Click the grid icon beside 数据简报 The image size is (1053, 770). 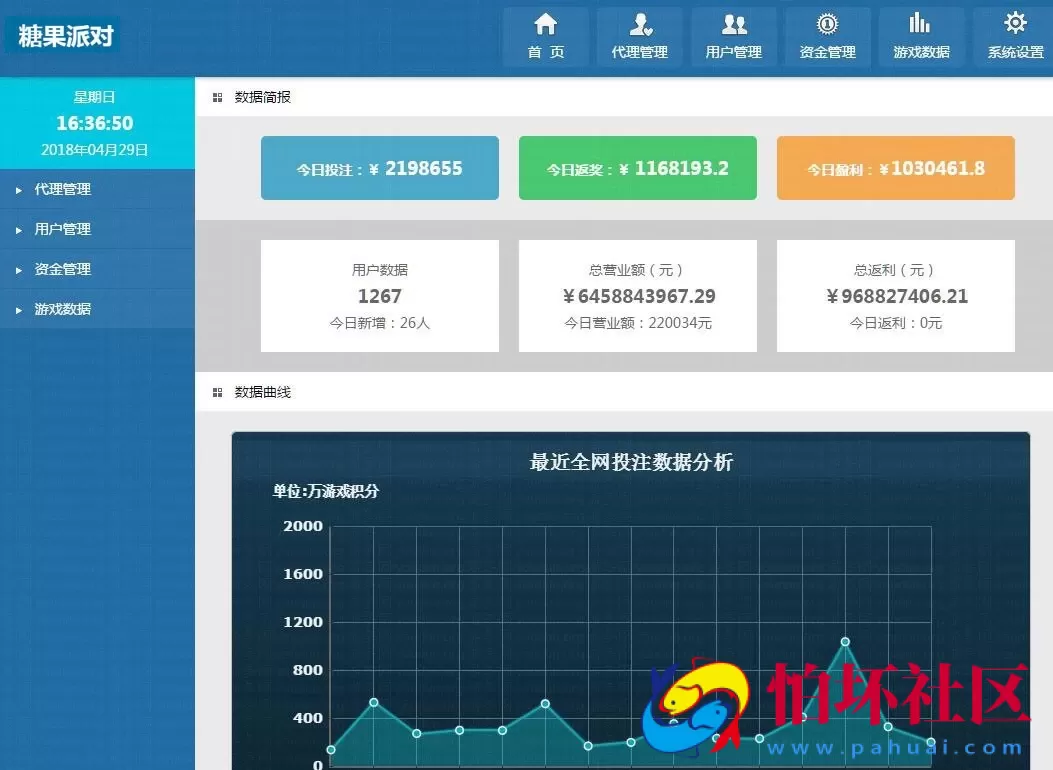coord(216,97)
